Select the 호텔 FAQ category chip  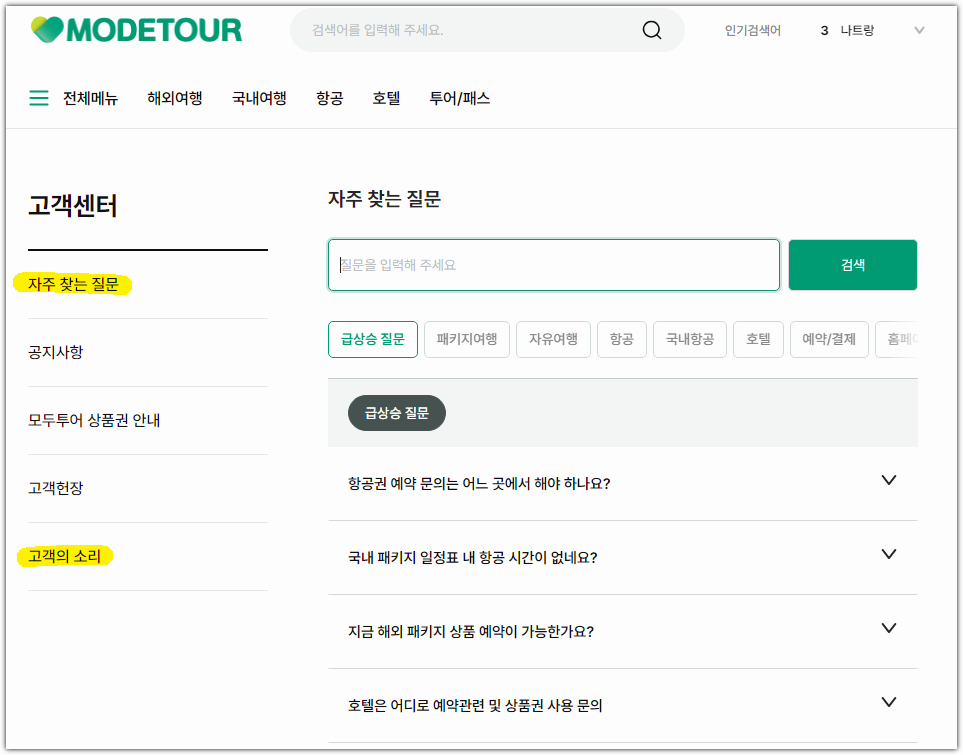pyautogui.click(x=757, y=339)
